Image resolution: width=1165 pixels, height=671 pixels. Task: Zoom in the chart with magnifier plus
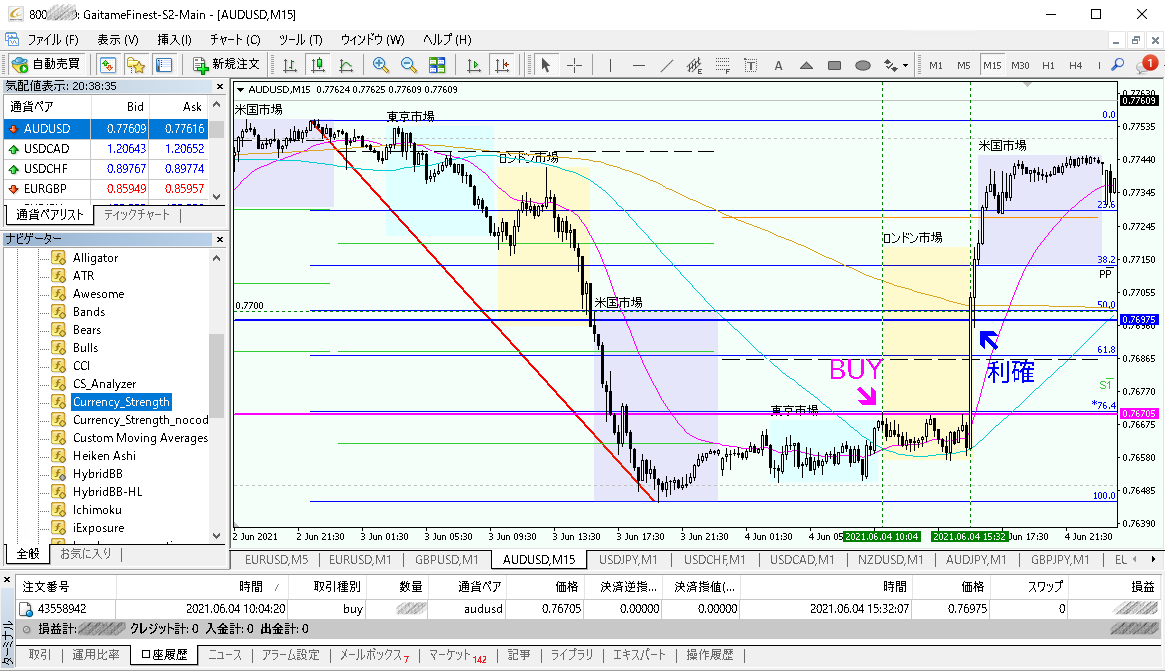click(x=380, y=65)
